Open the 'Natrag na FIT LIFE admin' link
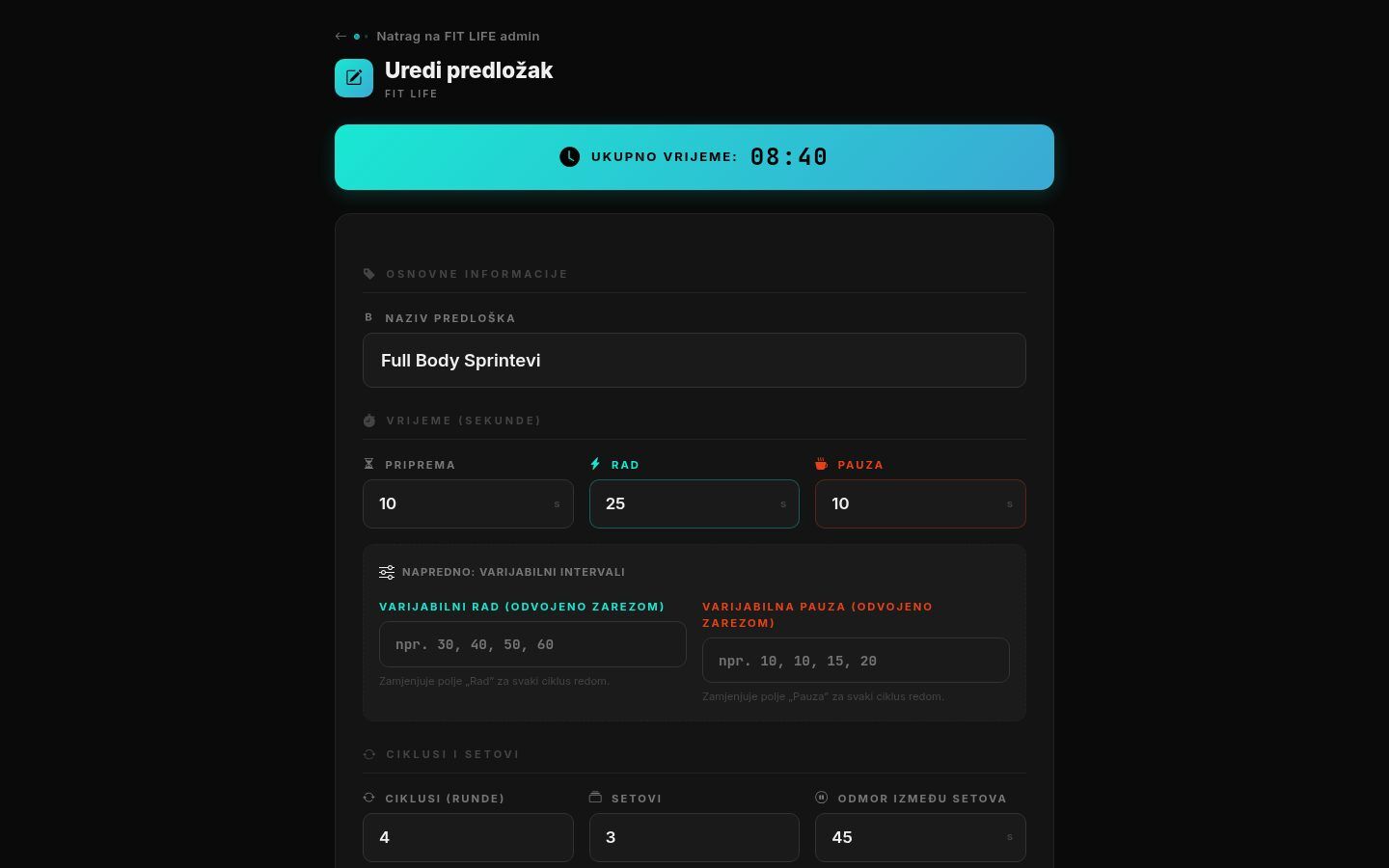 tap(457, 36)
